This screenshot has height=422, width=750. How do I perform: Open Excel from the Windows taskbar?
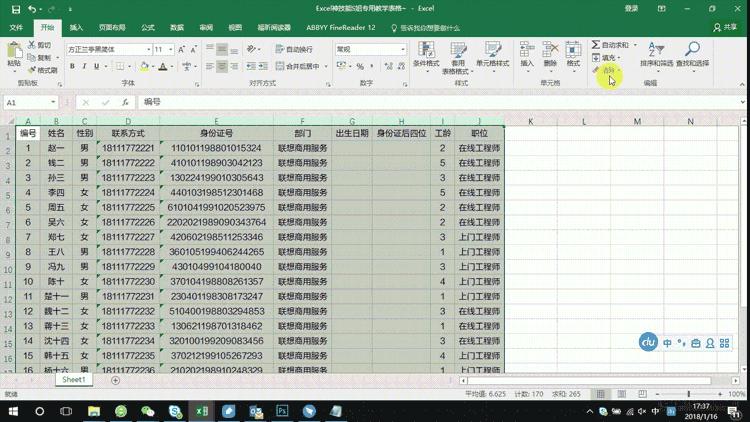[202, 411]
